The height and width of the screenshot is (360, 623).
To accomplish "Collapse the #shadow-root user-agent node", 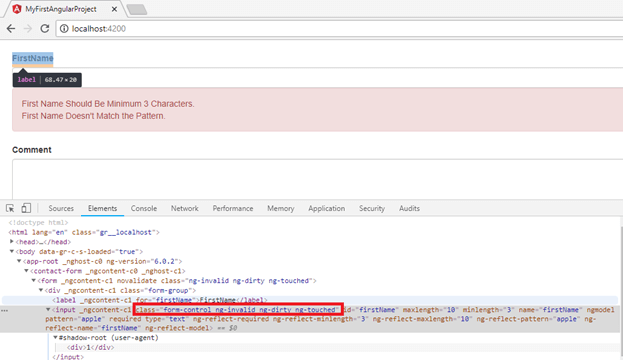I will (x=55, y=337).
